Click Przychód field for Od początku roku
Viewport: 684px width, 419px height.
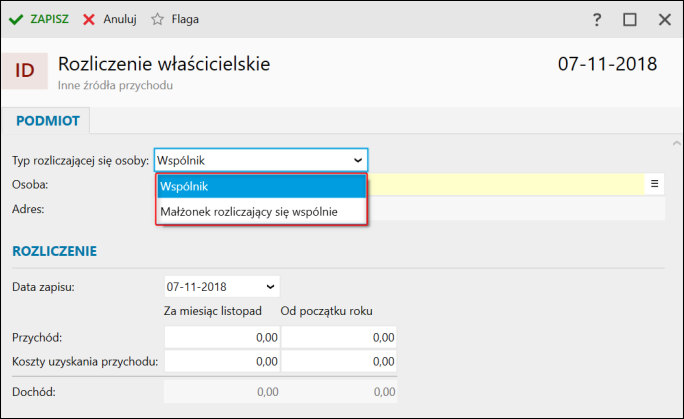339,337
